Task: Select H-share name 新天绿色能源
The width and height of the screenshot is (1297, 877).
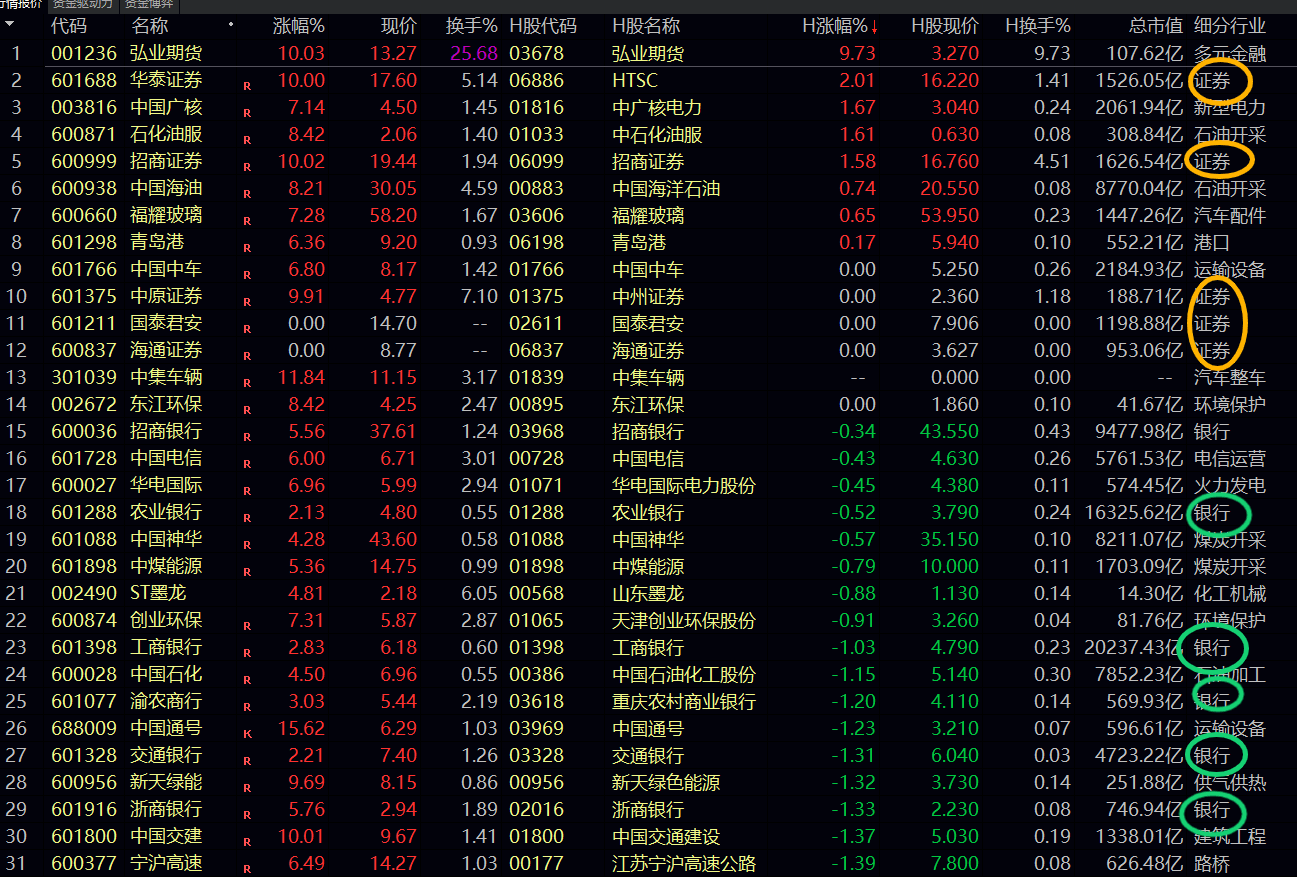Action: point(666,782)
